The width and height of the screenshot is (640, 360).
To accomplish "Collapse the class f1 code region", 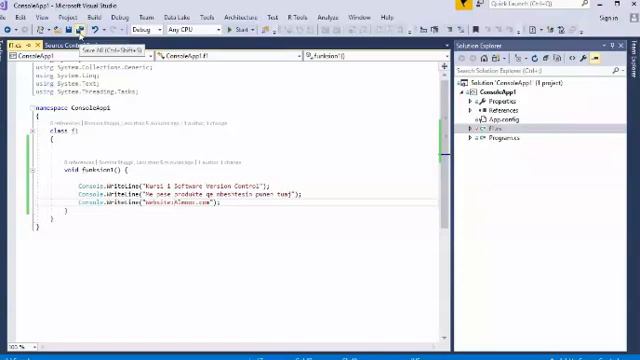I will 32,131.
